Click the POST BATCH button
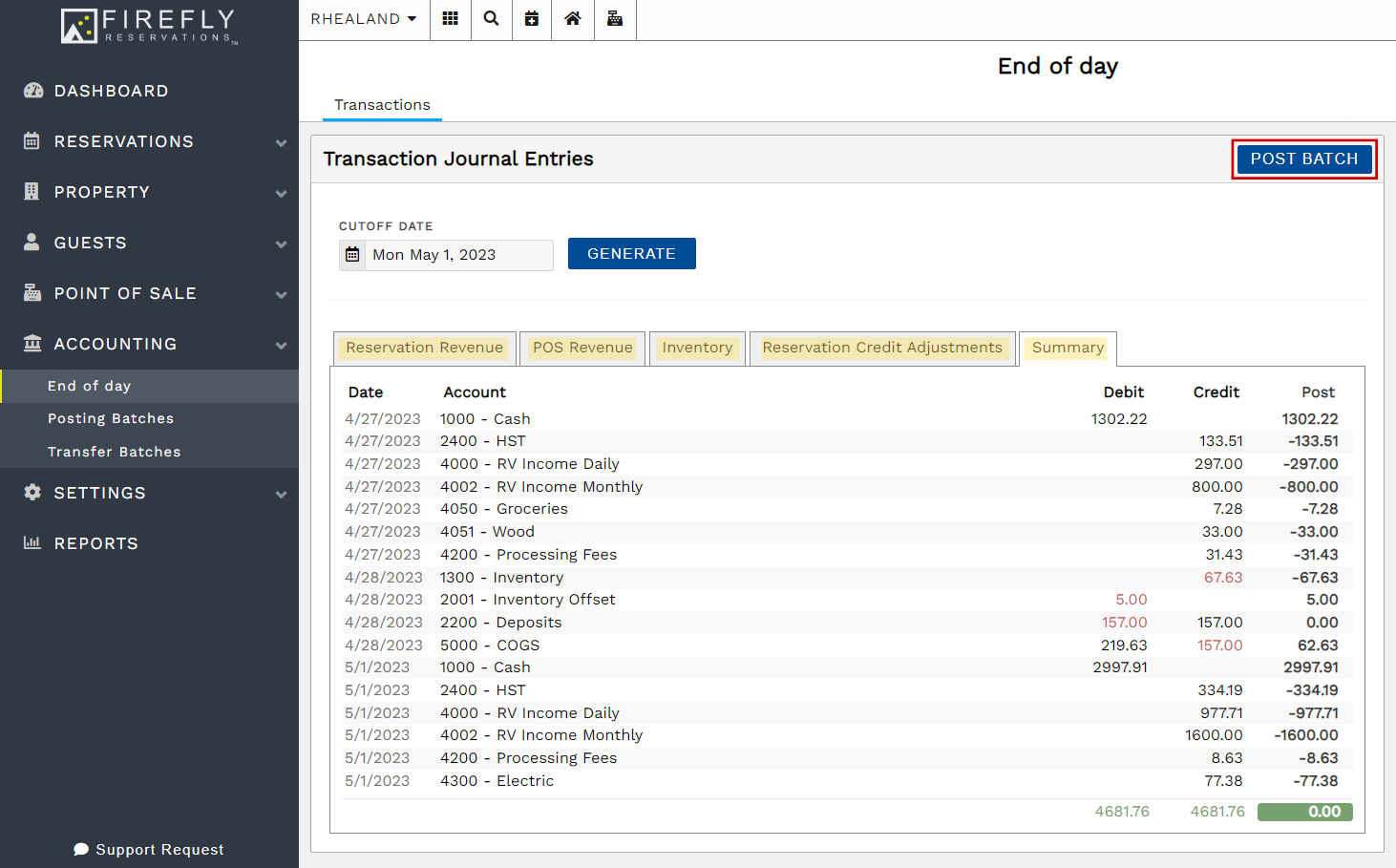Screen dimensions: 1396x868 (x=1304, y=159)
